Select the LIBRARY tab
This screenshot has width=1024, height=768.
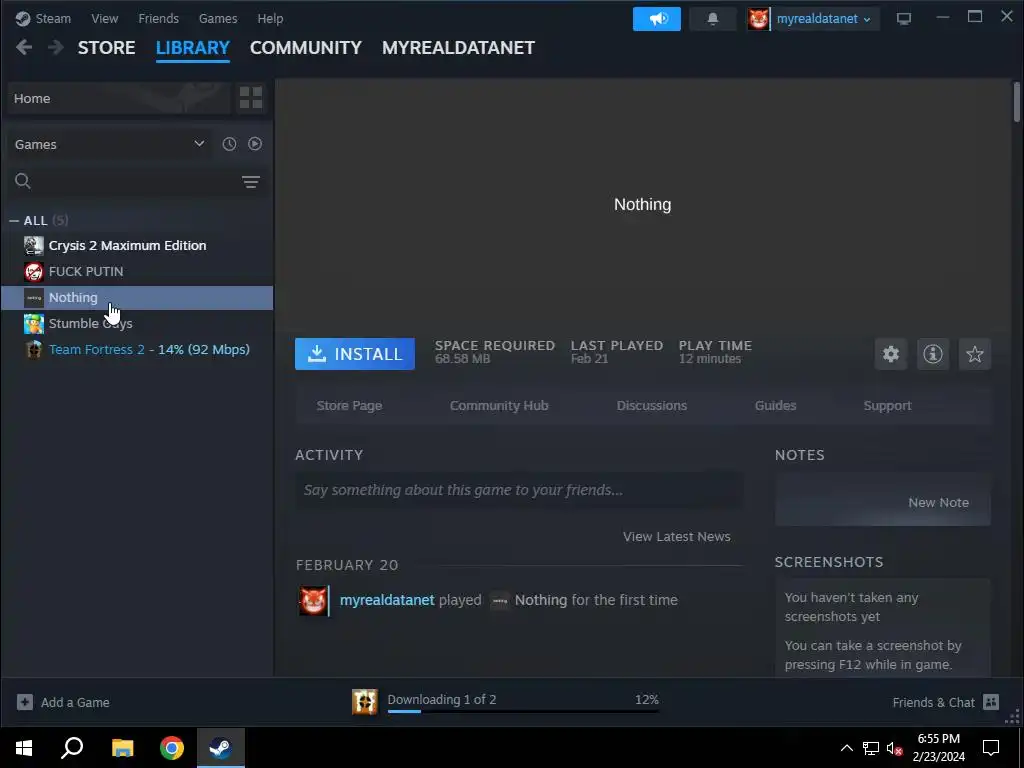point(193,48)
